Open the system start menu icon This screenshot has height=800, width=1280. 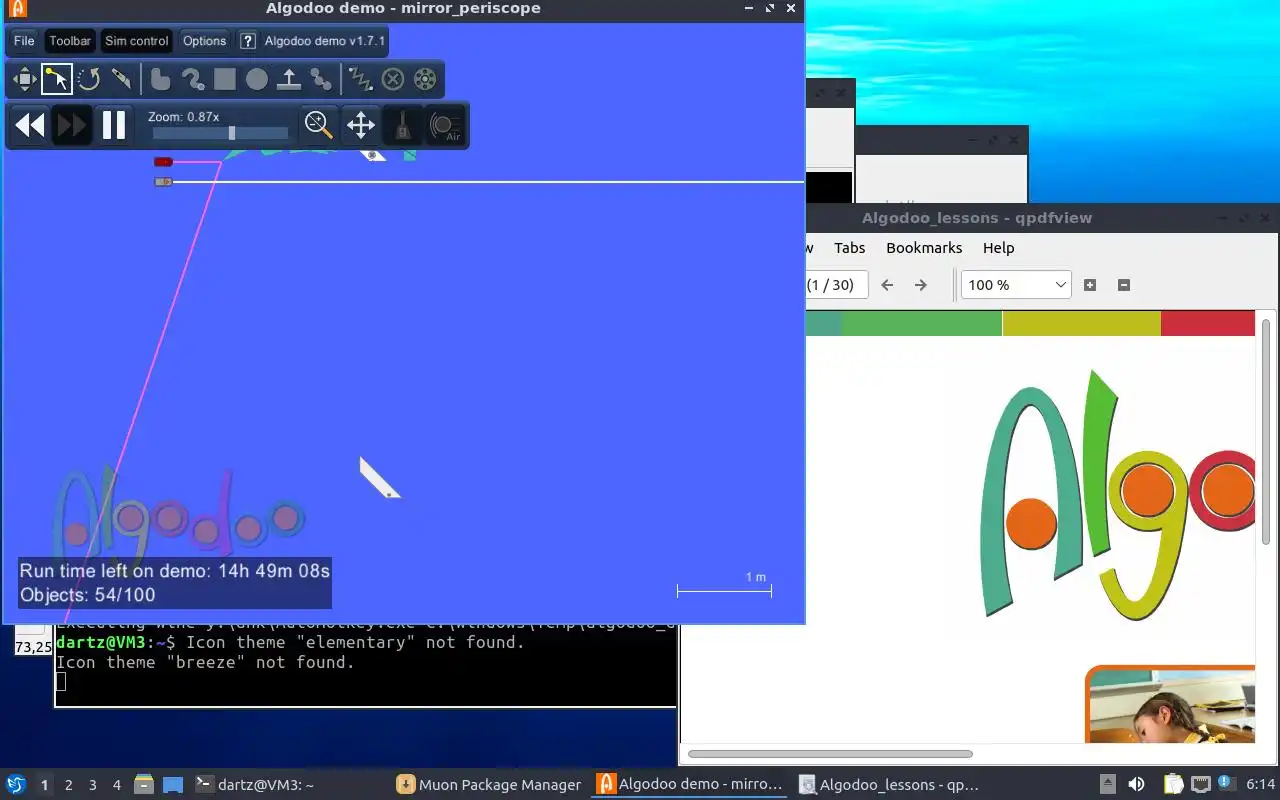coord(16,784)
